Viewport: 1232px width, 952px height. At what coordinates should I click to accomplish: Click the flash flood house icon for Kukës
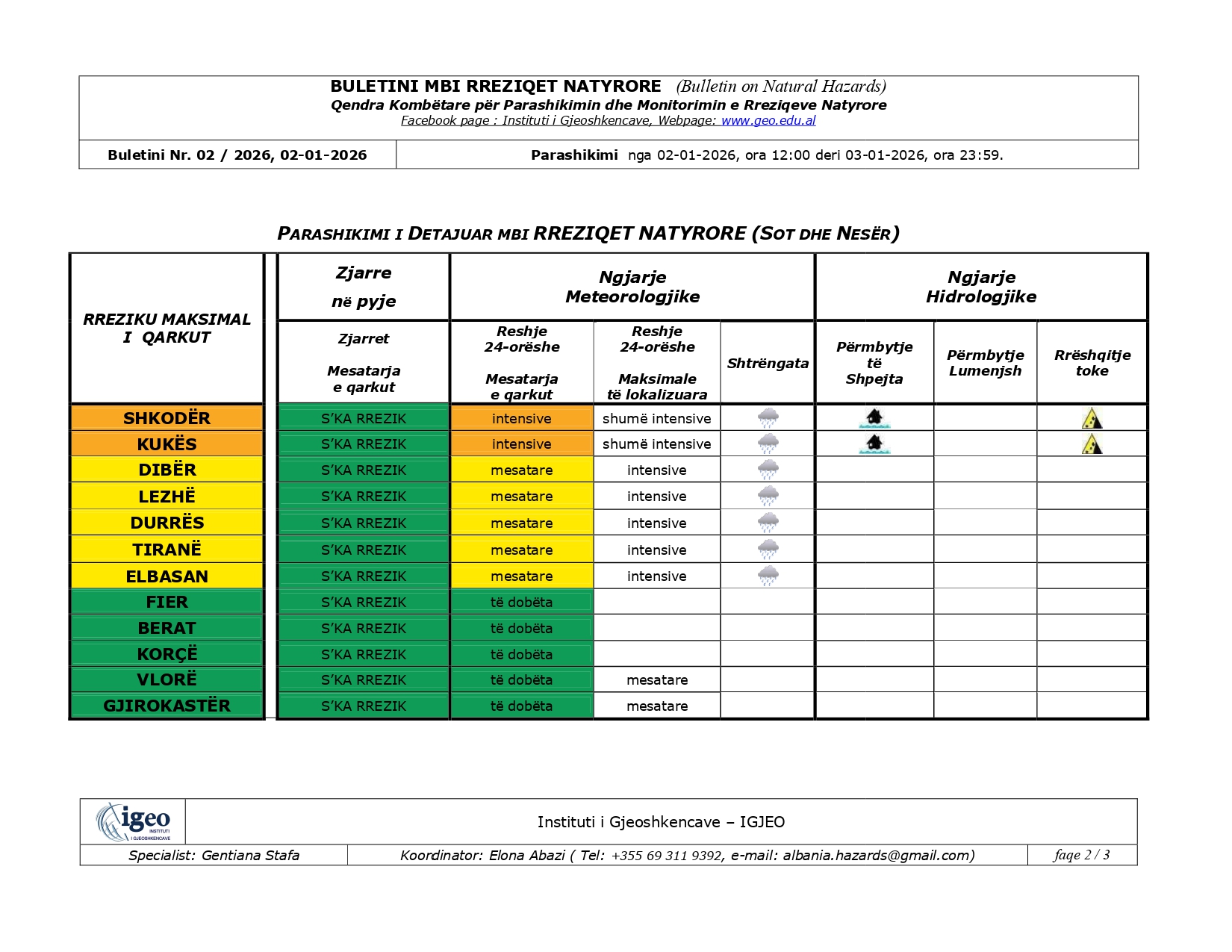[874, 444]
